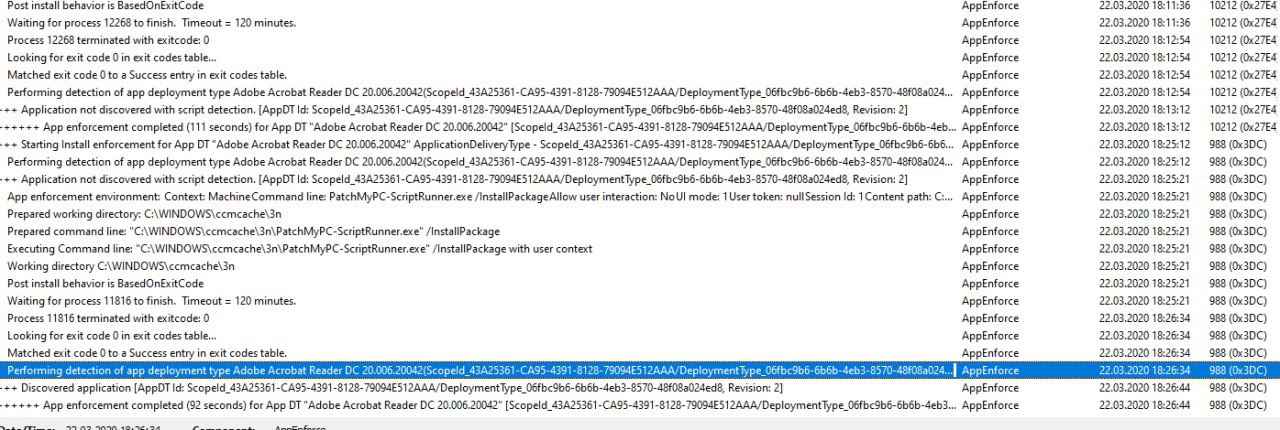The image size is (1280, 430).
Task: Select 'Working directory C:\WINDOWS\ccmcache\3n' line
Action: [x=640, y=266]
